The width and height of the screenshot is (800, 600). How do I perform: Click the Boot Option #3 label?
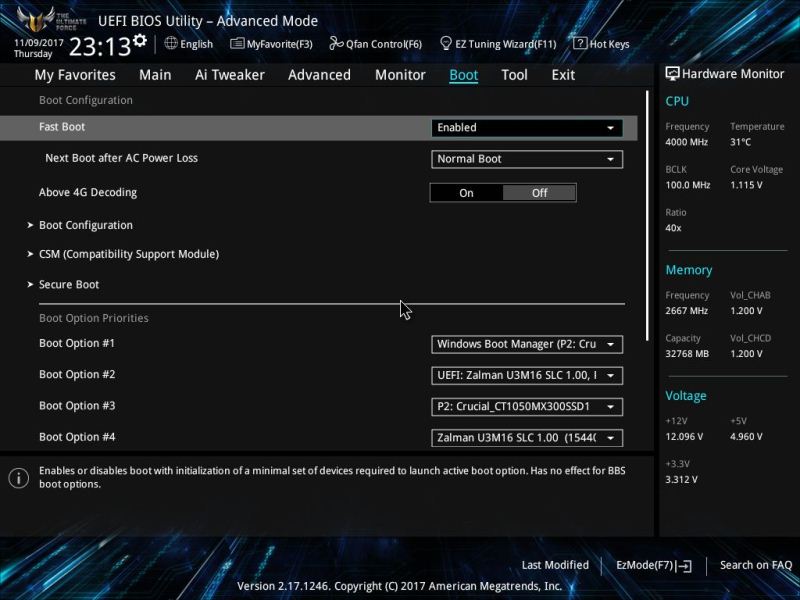[77, 406]
